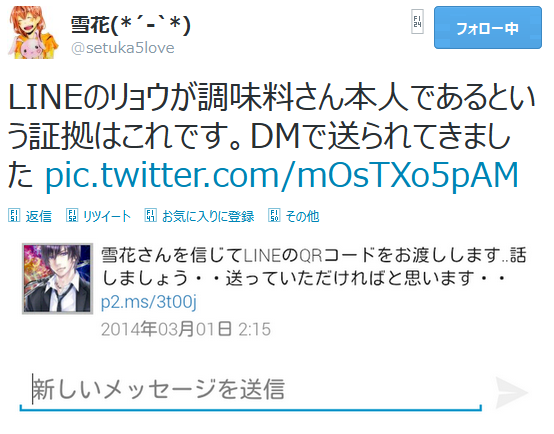The image size is (554, 434).
Task: Open the dark-haired DM sender avatar
Action: tap(58, 278)
